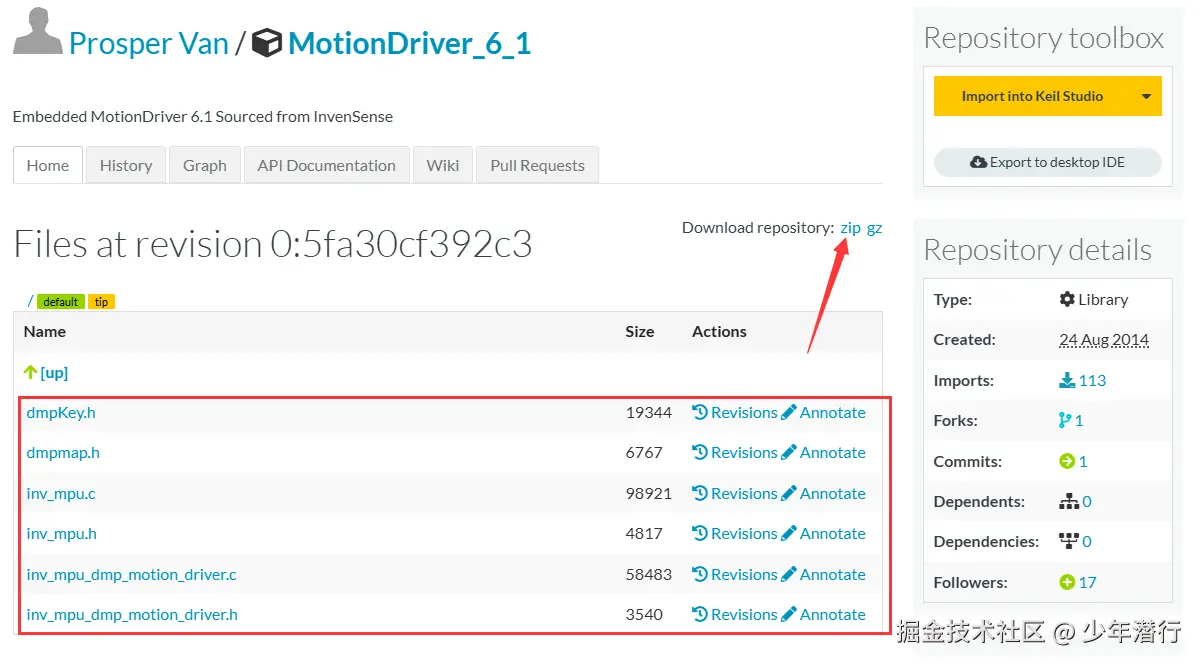1201x665 pixels.
Task: Go to the Wiki tab
Action: (x=443, y=165)
